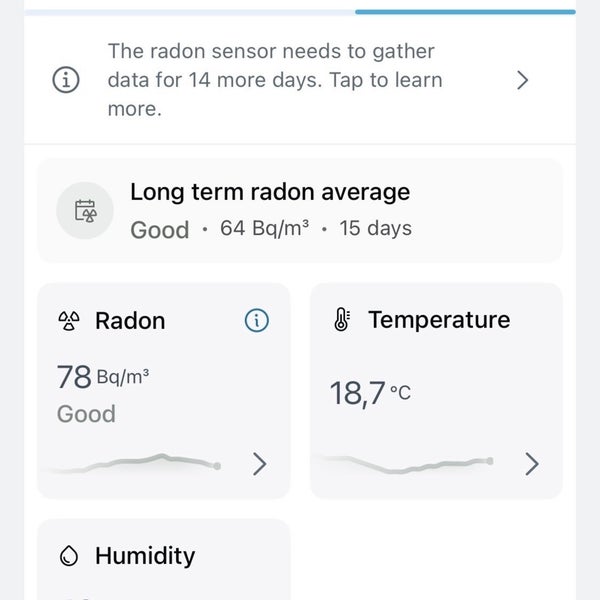
Task: Open the radon sensor notice chevron
Action: click(522, 80)
